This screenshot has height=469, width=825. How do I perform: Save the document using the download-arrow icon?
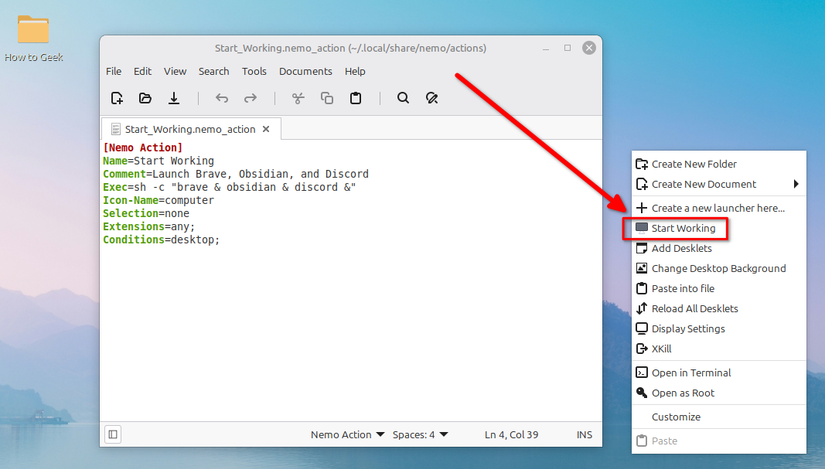[174, 98]
